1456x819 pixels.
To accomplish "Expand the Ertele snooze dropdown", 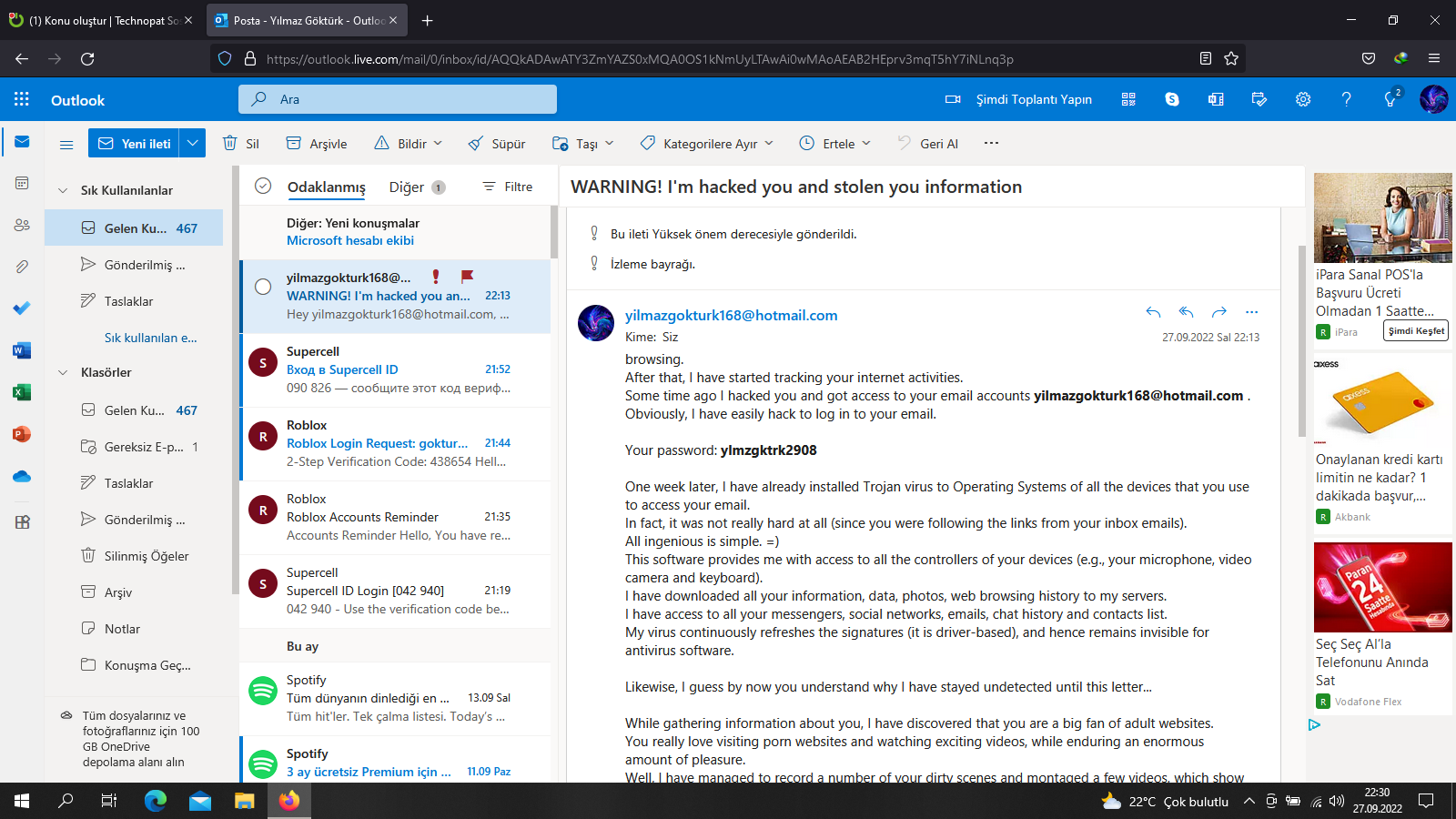I will tap(866, 143).
